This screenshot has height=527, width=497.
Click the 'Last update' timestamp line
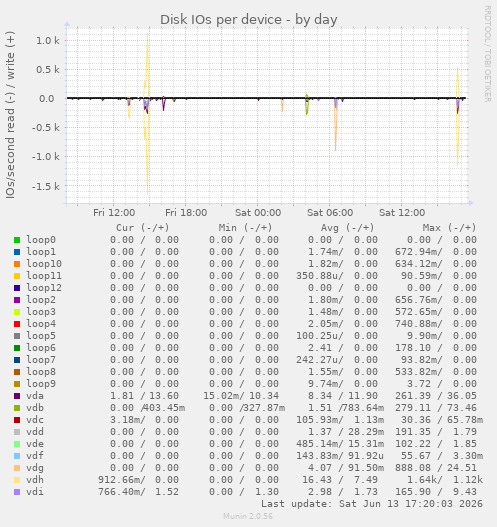tap(372, 504)
